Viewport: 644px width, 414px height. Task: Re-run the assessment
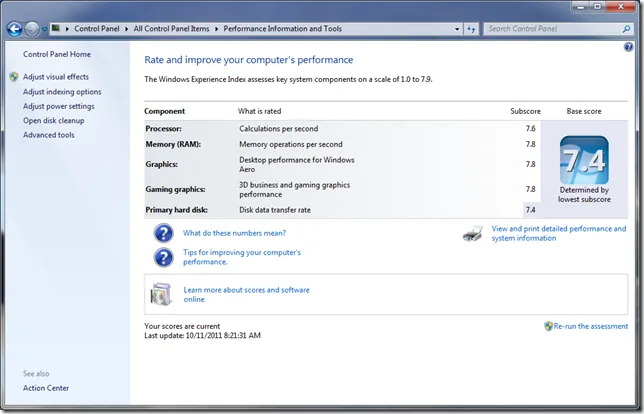[590, 326]
